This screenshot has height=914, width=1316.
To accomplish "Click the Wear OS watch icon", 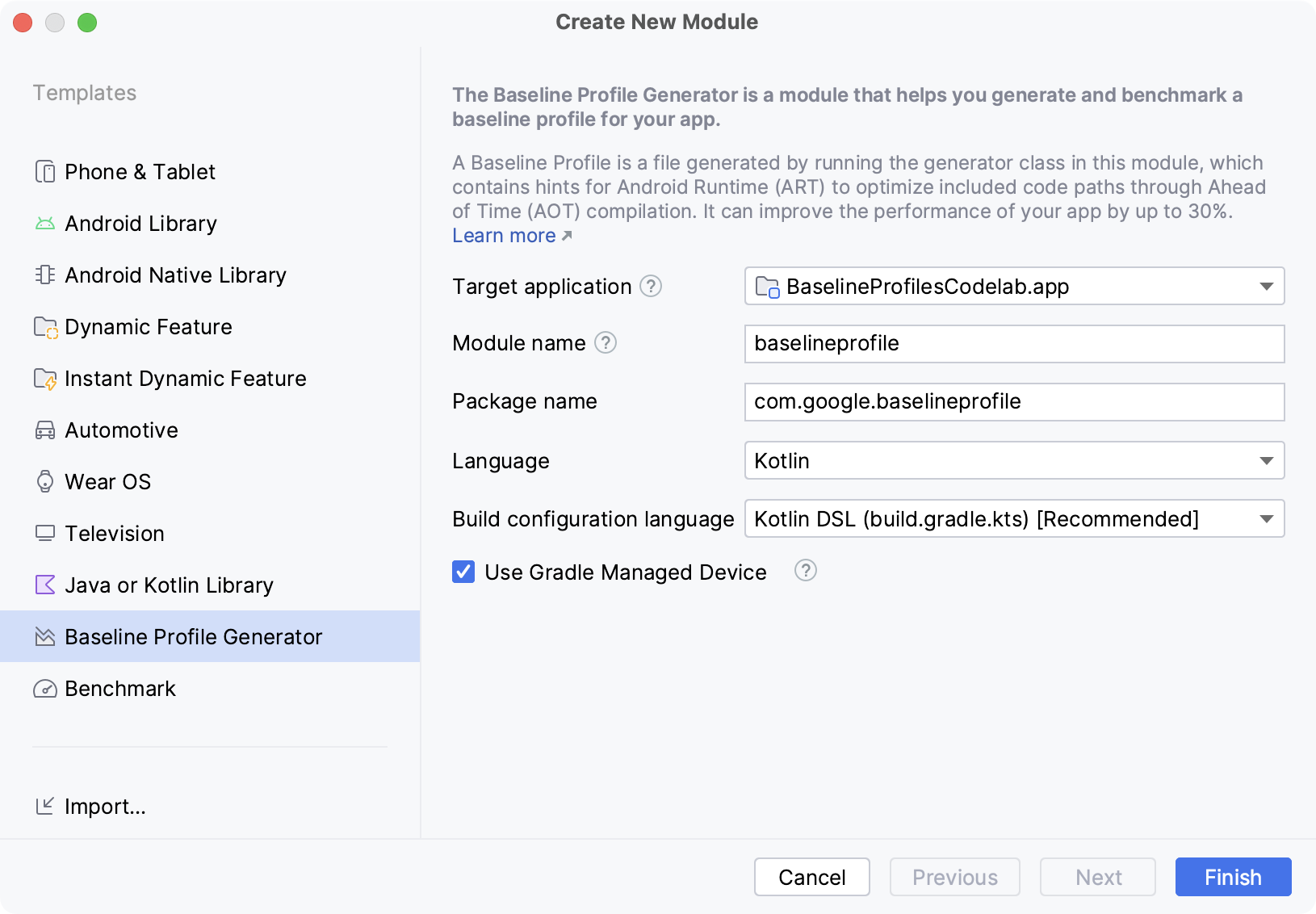I will 45,481.
